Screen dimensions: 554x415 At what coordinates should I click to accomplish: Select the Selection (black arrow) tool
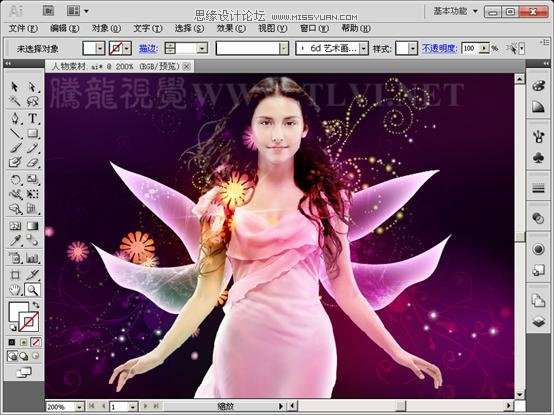coord(15,87)
